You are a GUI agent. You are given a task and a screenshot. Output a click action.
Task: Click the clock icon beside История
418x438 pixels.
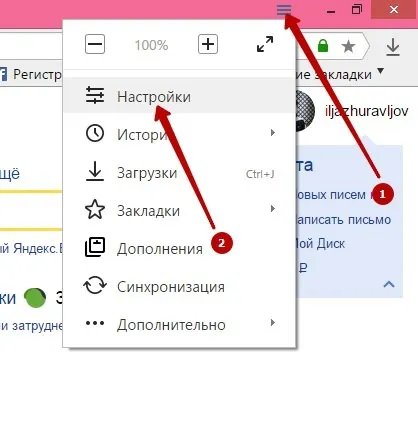pos(95,133)
